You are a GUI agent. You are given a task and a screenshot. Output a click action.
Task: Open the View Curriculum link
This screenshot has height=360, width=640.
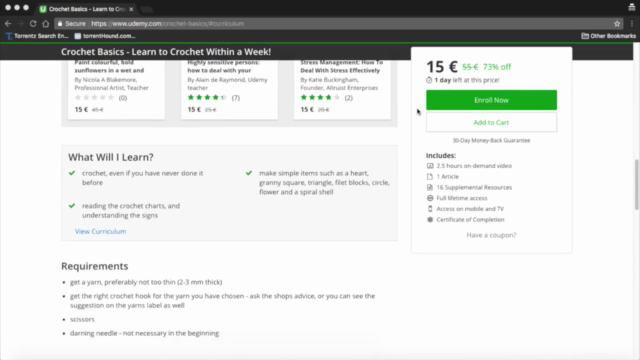tap(100, 231)
